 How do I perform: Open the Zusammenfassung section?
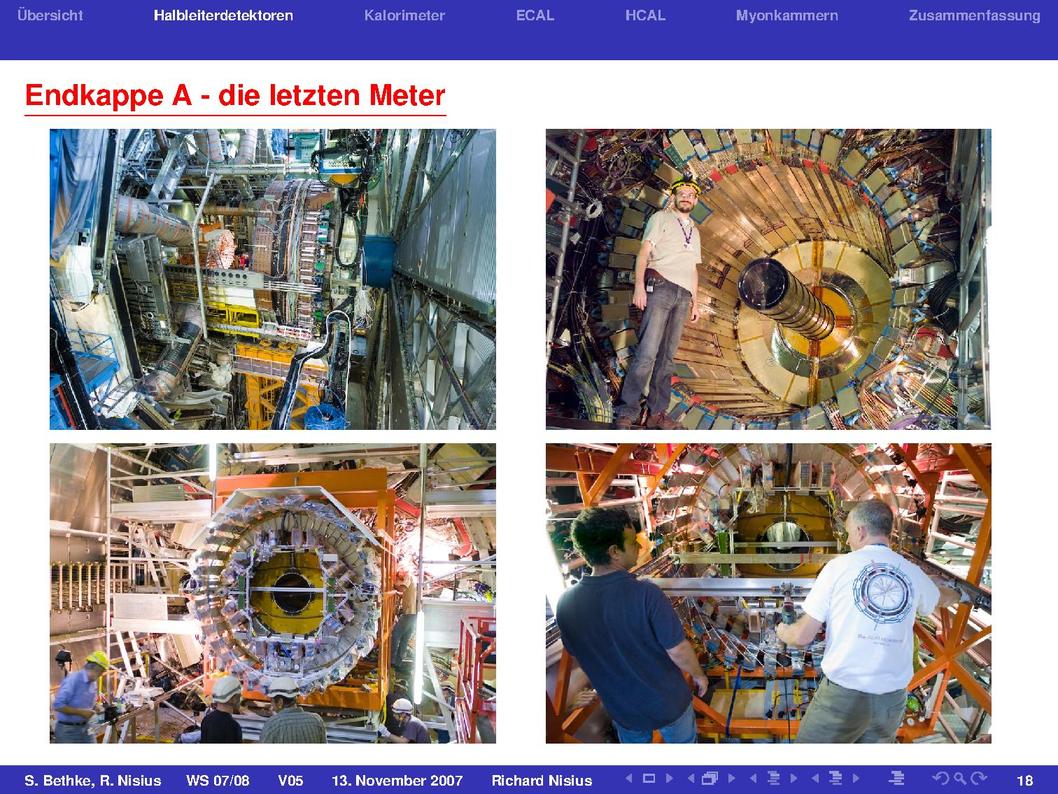tap(974, 15)
